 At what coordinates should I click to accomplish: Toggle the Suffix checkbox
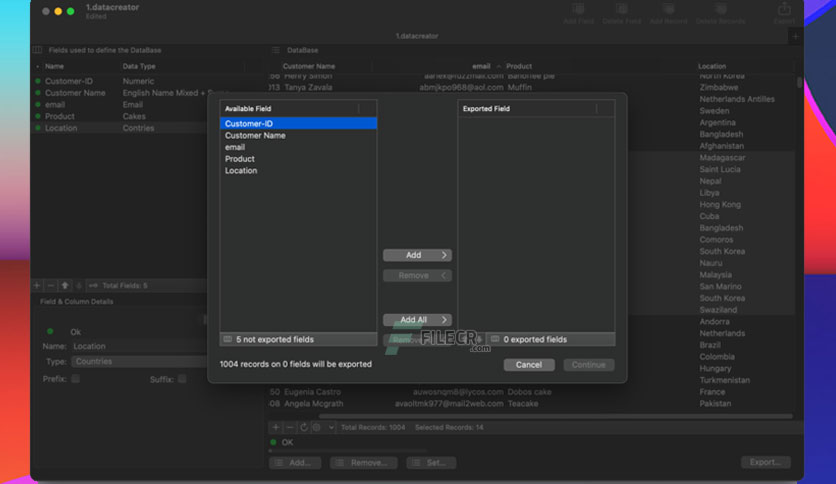pyautogui.click(x=182, y=379)
